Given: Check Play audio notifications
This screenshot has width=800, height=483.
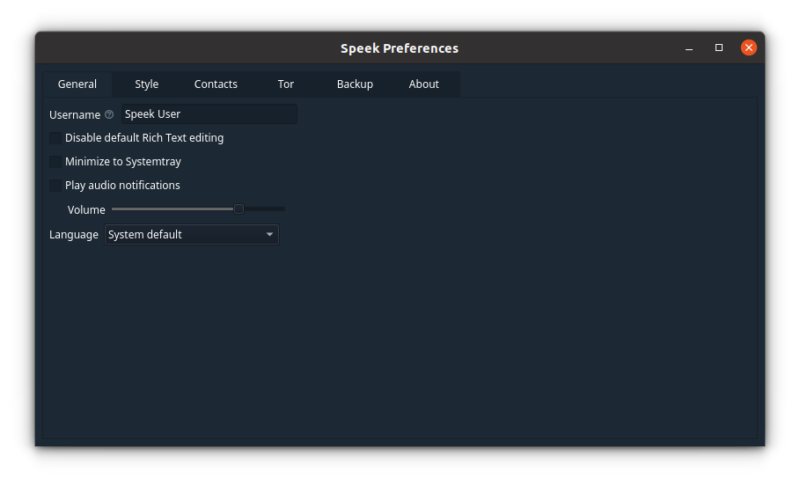Looking at the screenshot, I should pos(55,186).
